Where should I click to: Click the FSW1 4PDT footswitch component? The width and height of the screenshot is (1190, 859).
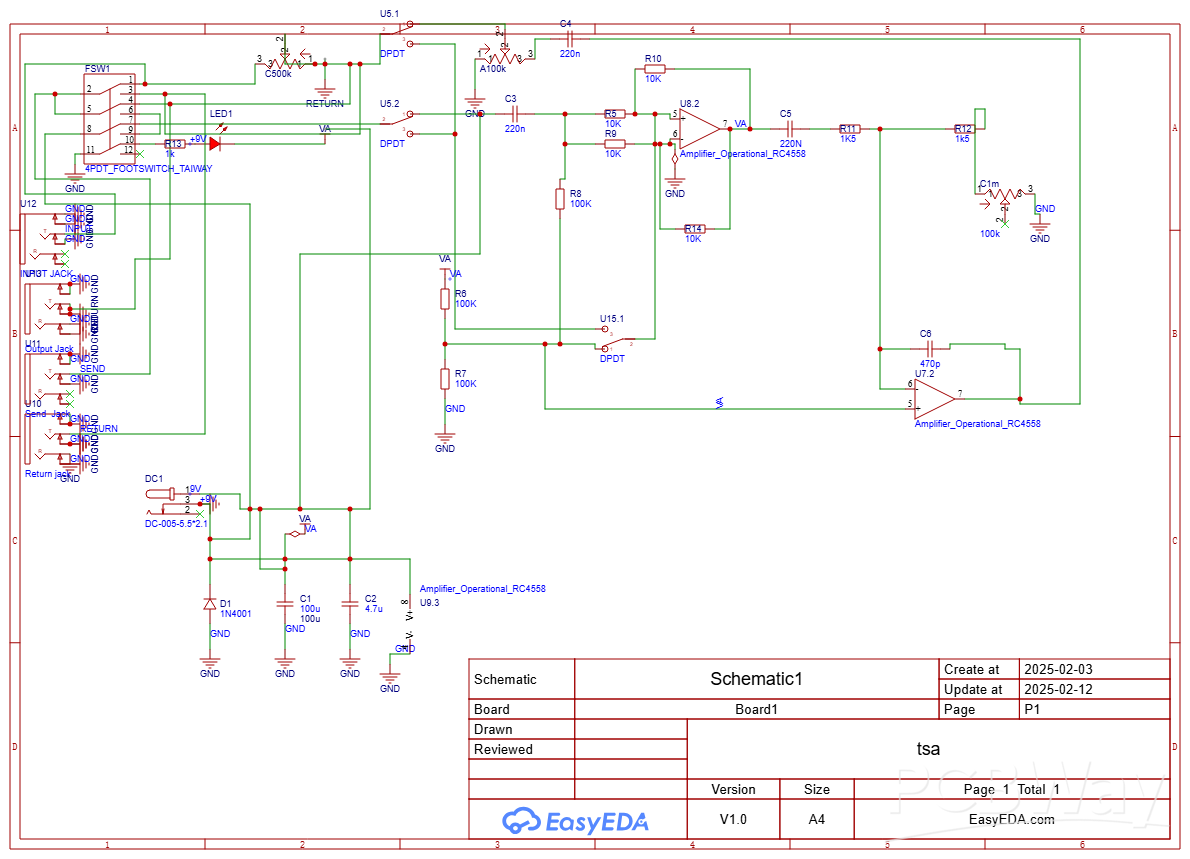(110, 118)
